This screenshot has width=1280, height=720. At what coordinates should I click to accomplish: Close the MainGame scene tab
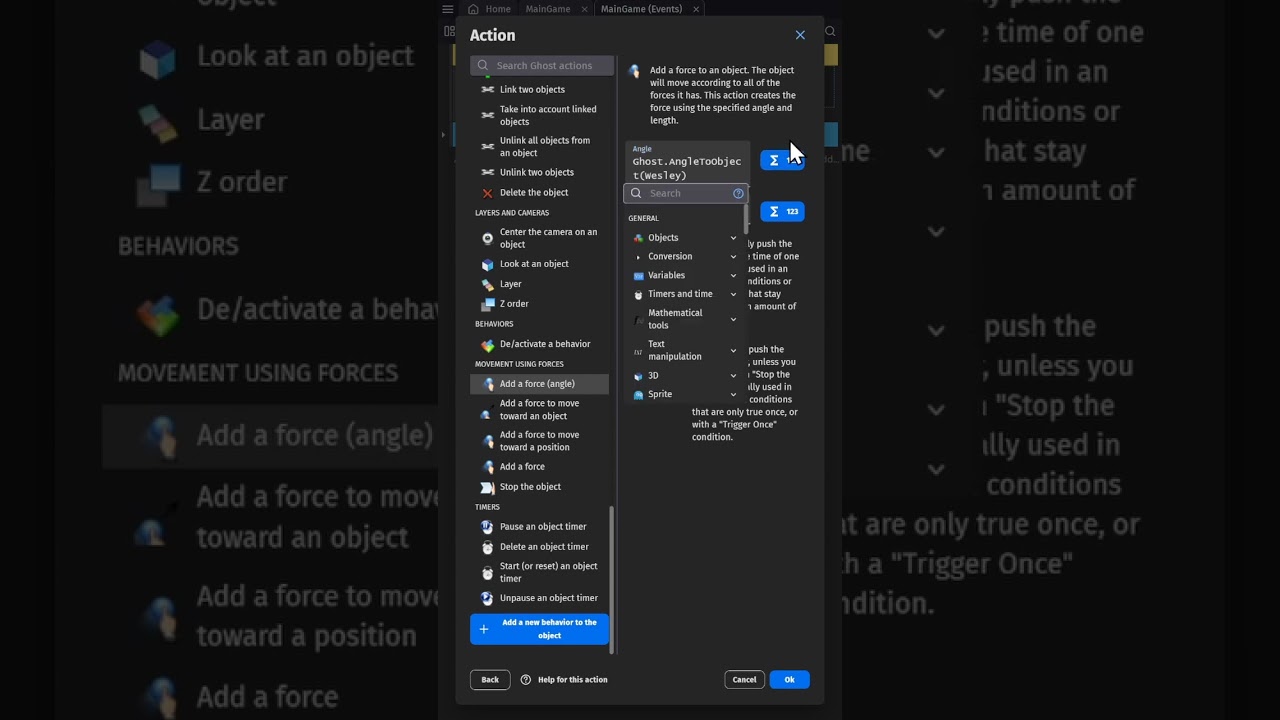click(585, 9)
